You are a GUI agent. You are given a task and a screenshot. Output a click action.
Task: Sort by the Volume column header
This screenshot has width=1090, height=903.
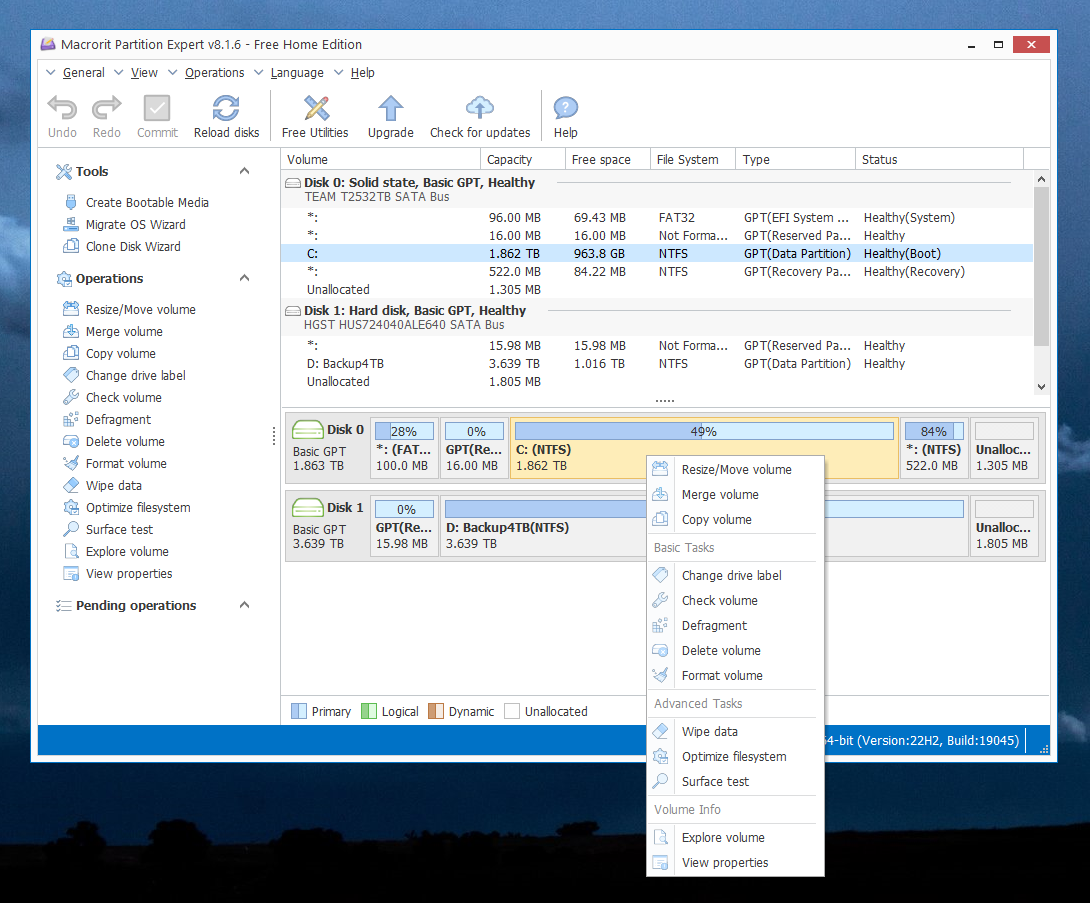(381, 159)
